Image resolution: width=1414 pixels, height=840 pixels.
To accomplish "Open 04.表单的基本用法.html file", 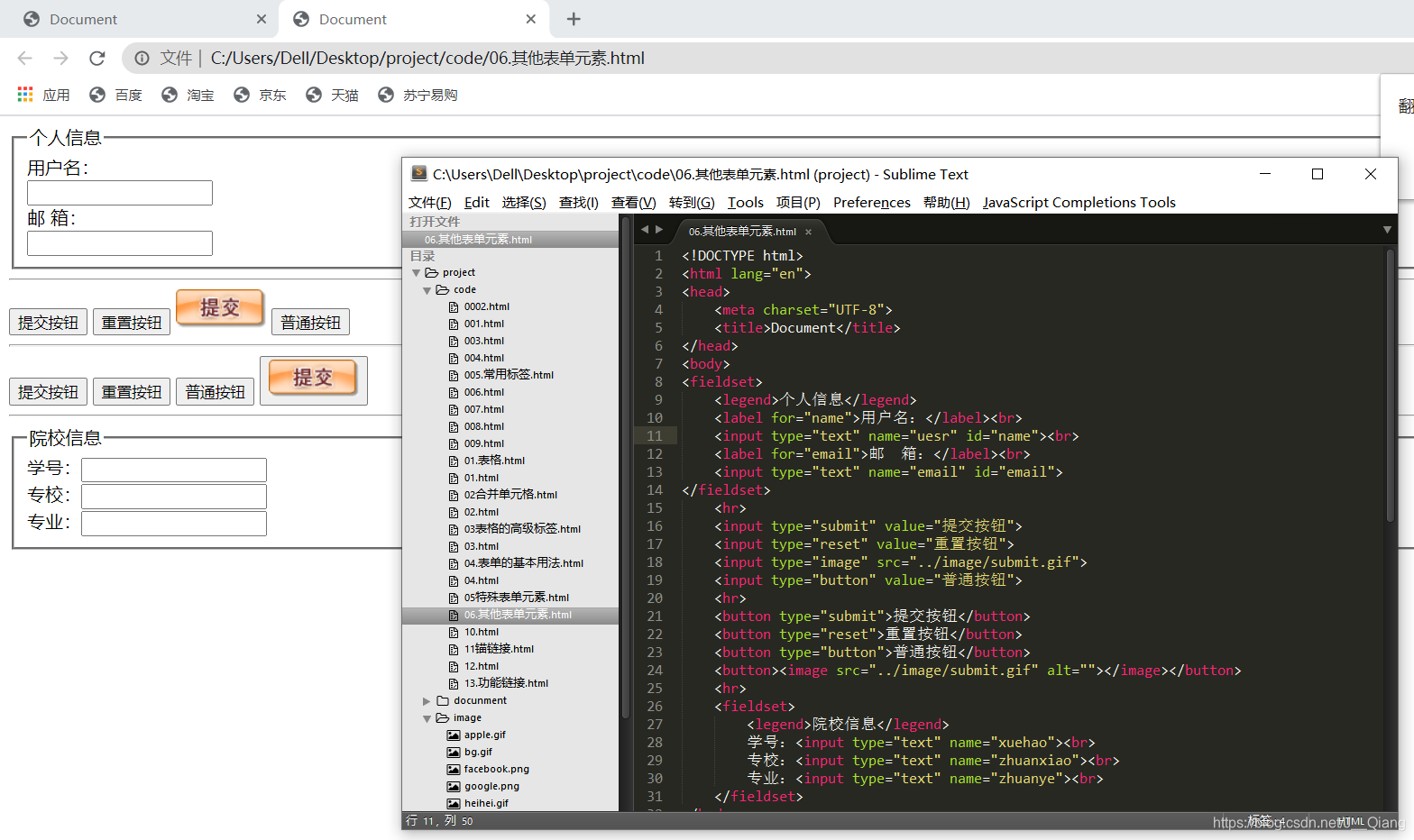I will 524,563.
